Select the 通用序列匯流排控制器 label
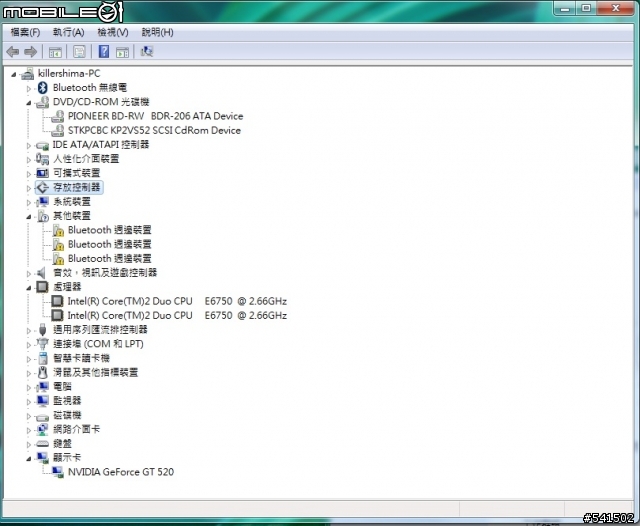The height and width of the screenshot is (526, 640). 100,330
